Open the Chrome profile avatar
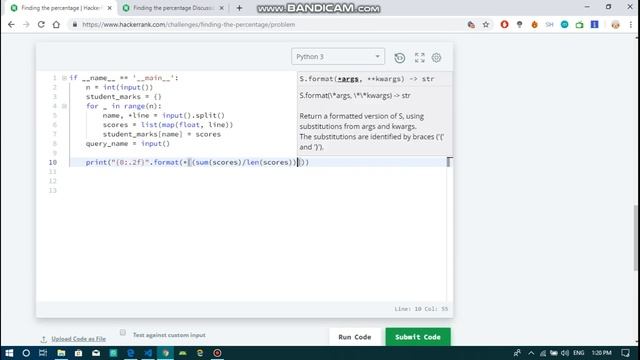The height and width of the screenshot is (360, 640). tap(616, 25)
